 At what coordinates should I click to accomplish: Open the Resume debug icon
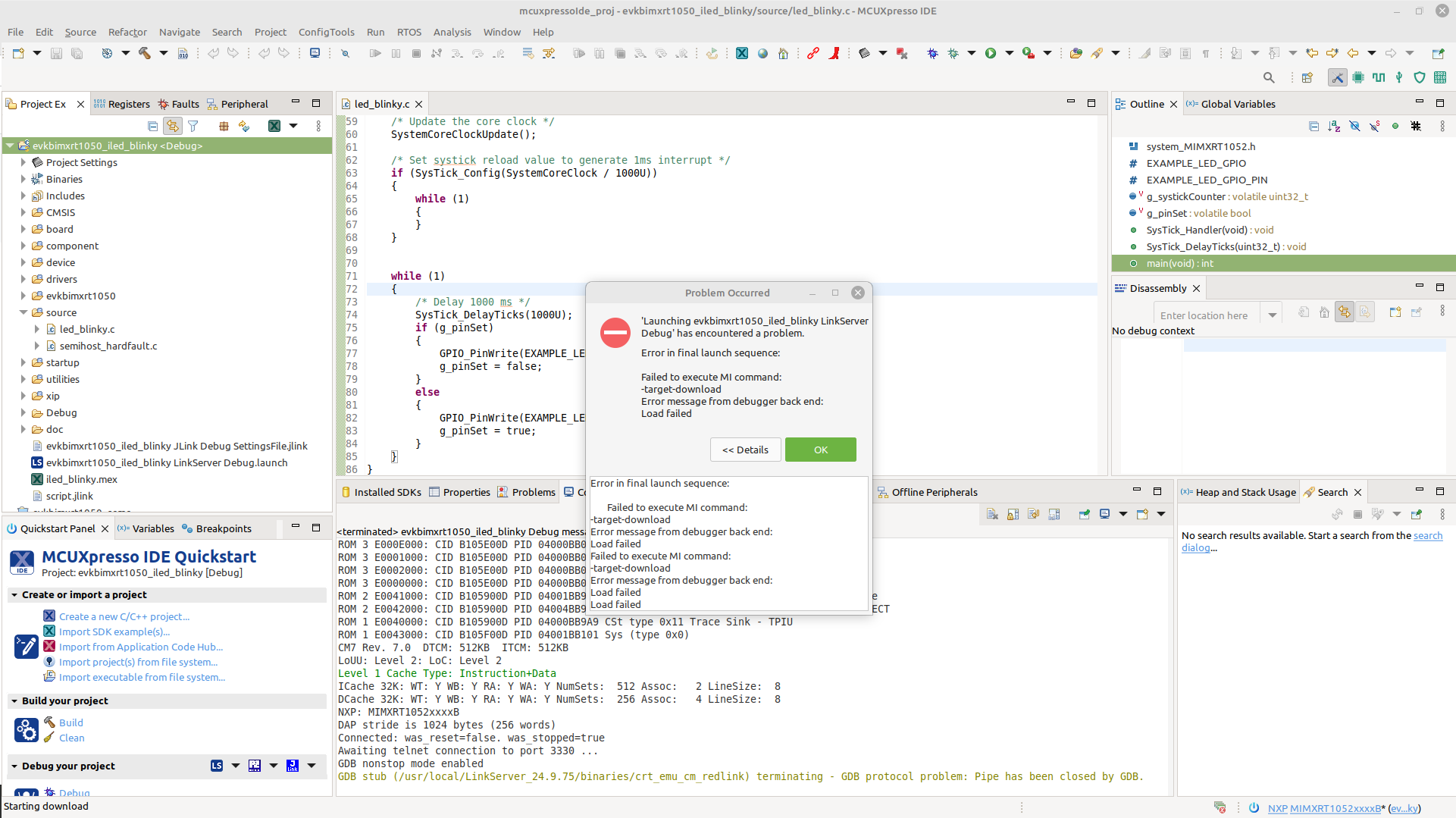[x=374, y=53]
